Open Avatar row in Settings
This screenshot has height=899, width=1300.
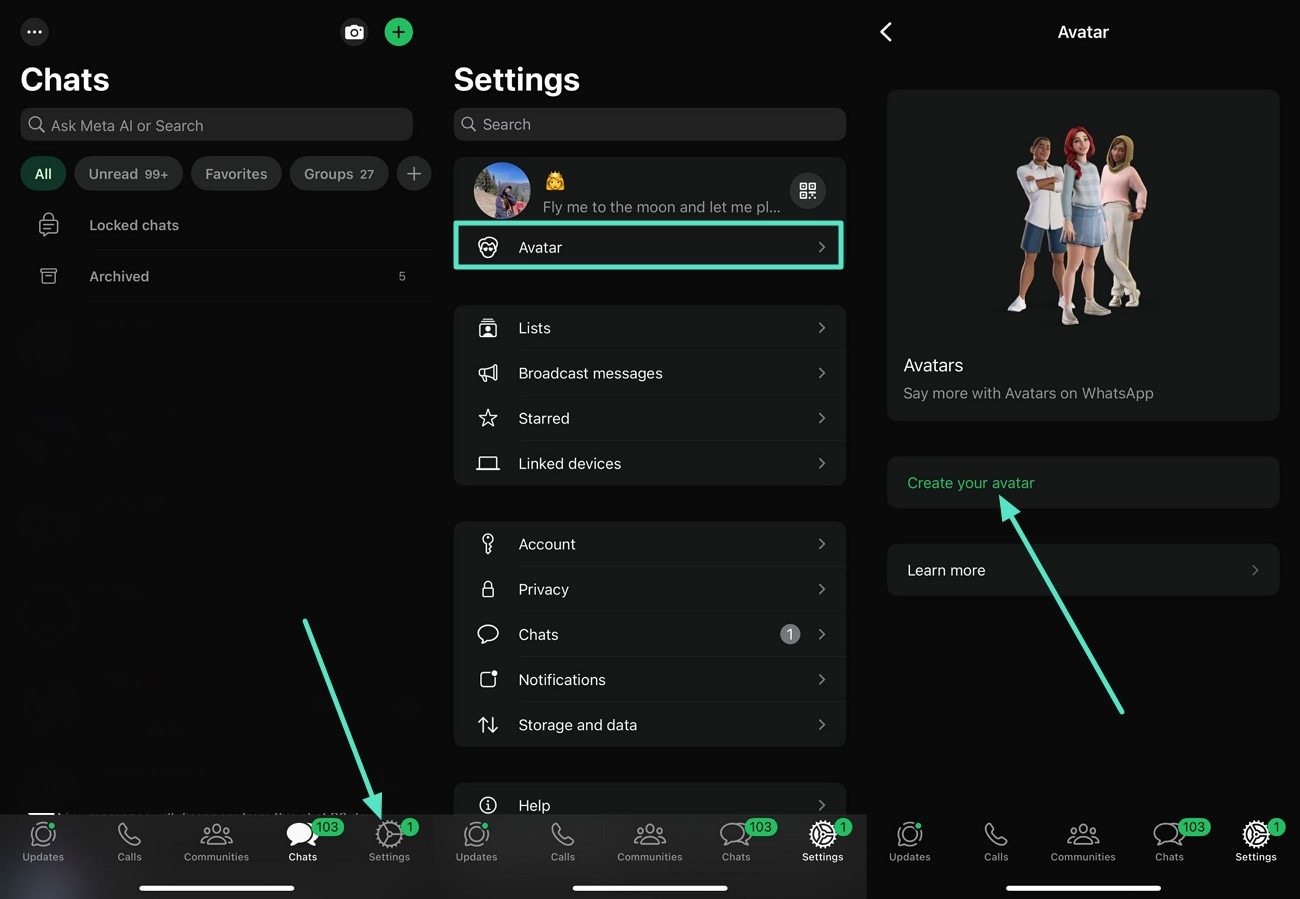pyautogui.click(x=649, y=246)
